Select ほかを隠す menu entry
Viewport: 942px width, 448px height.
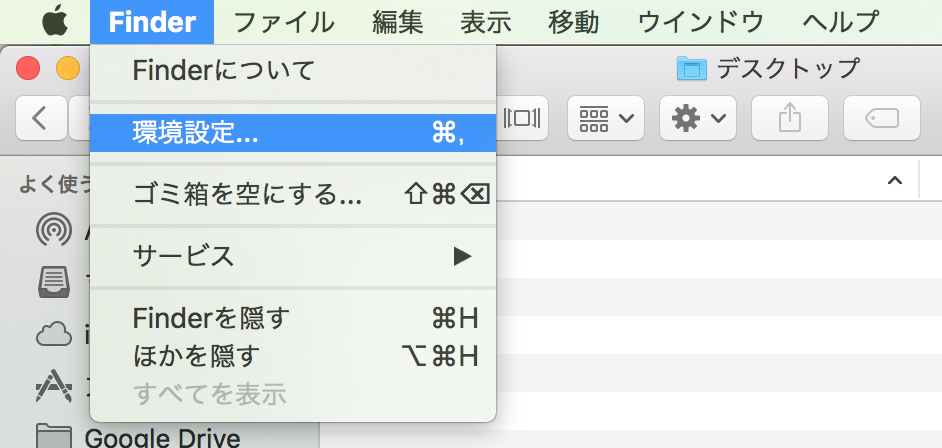tap(293, 356)
